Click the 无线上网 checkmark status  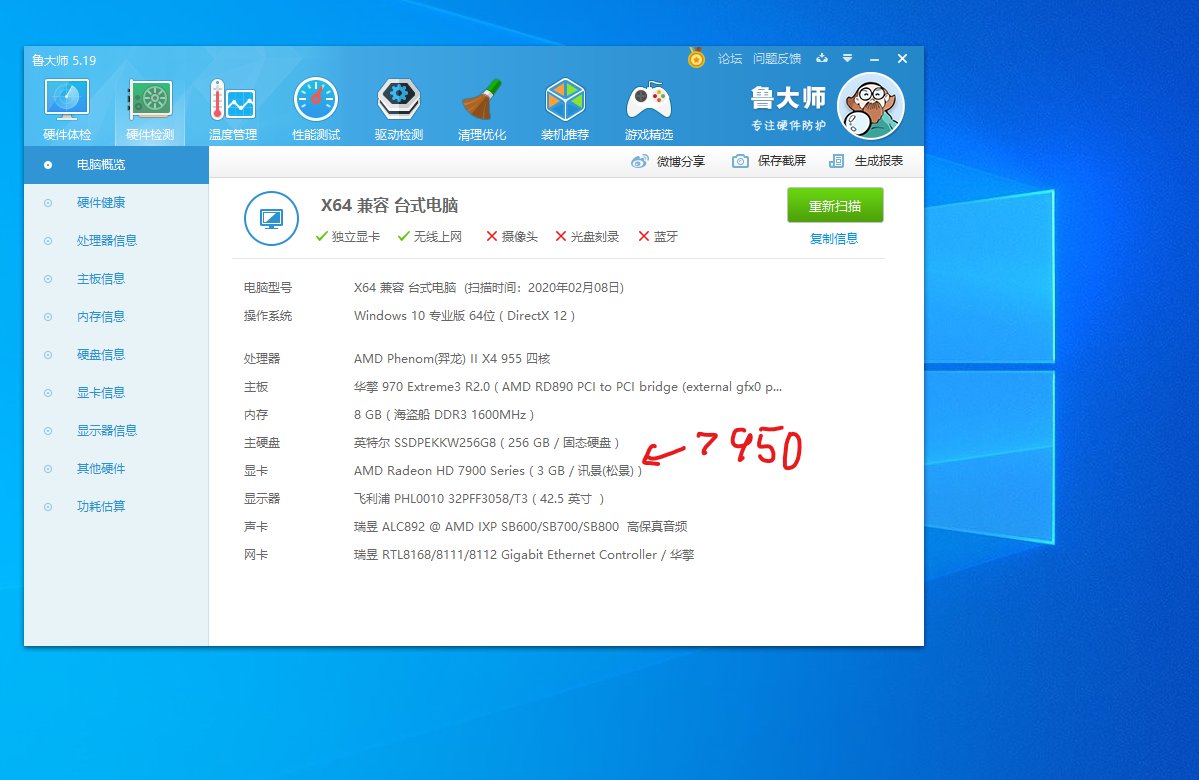coord(430,237)
